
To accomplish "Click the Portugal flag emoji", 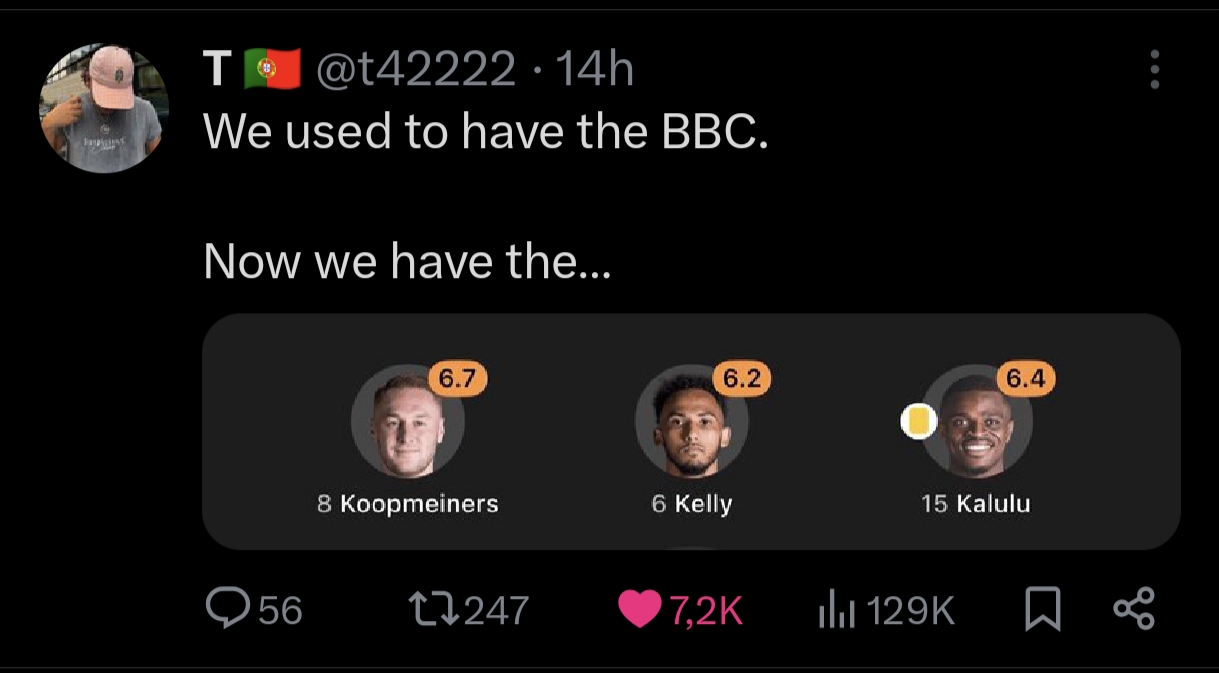I will click(273, 69).
